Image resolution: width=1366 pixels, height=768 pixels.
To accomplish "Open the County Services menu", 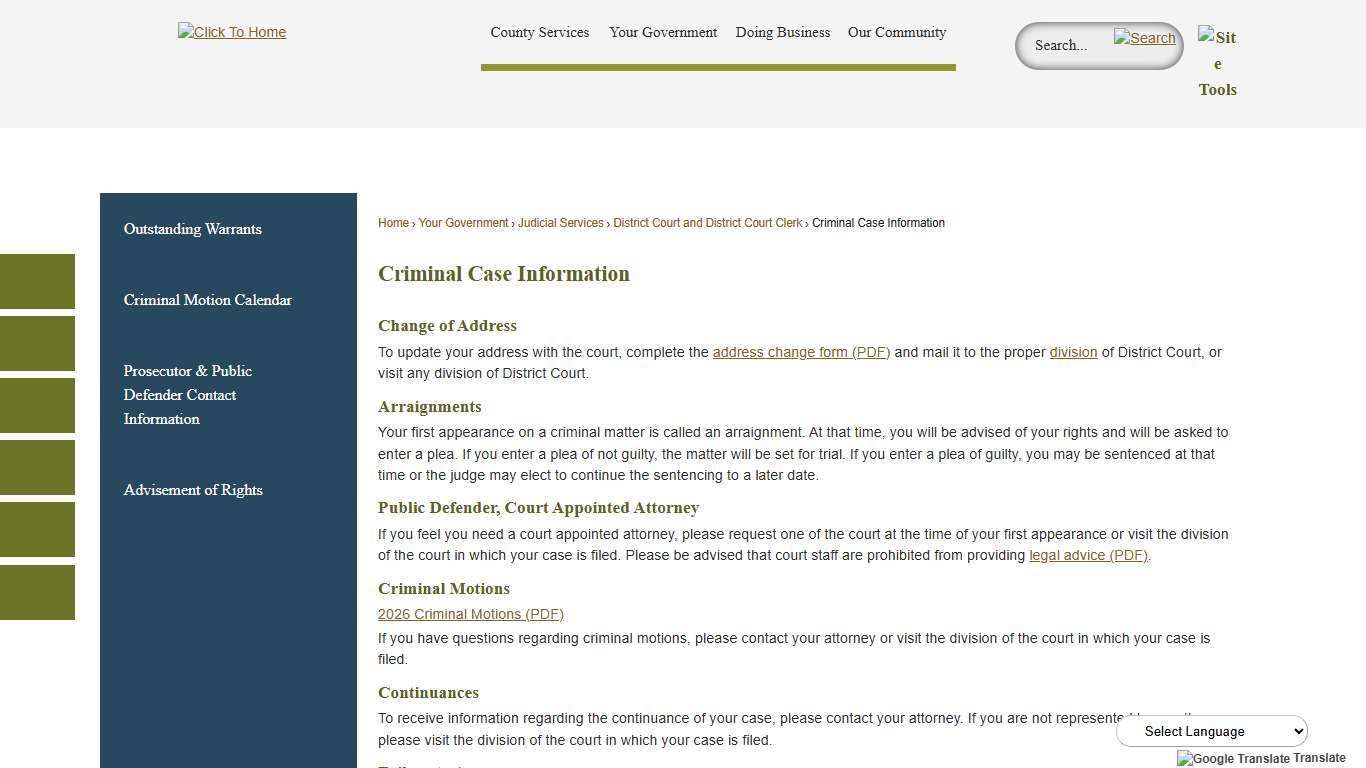I will (x=539, y=32).
